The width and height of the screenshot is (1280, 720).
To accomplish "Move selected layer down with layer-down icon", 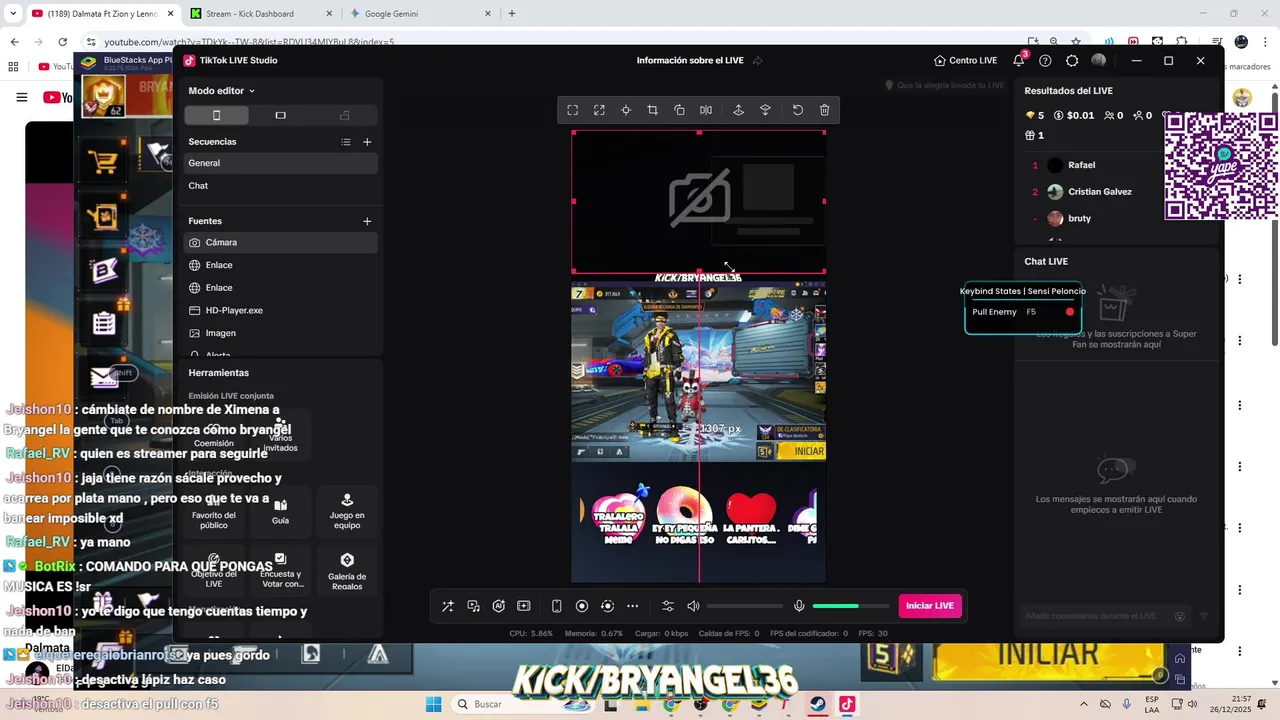I will (765, 110).
